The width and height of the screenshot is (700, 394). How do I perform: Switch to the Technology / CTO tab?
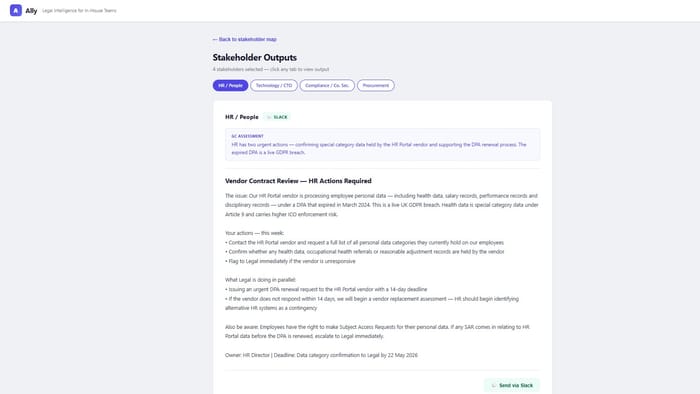click(x=274, y=85)
